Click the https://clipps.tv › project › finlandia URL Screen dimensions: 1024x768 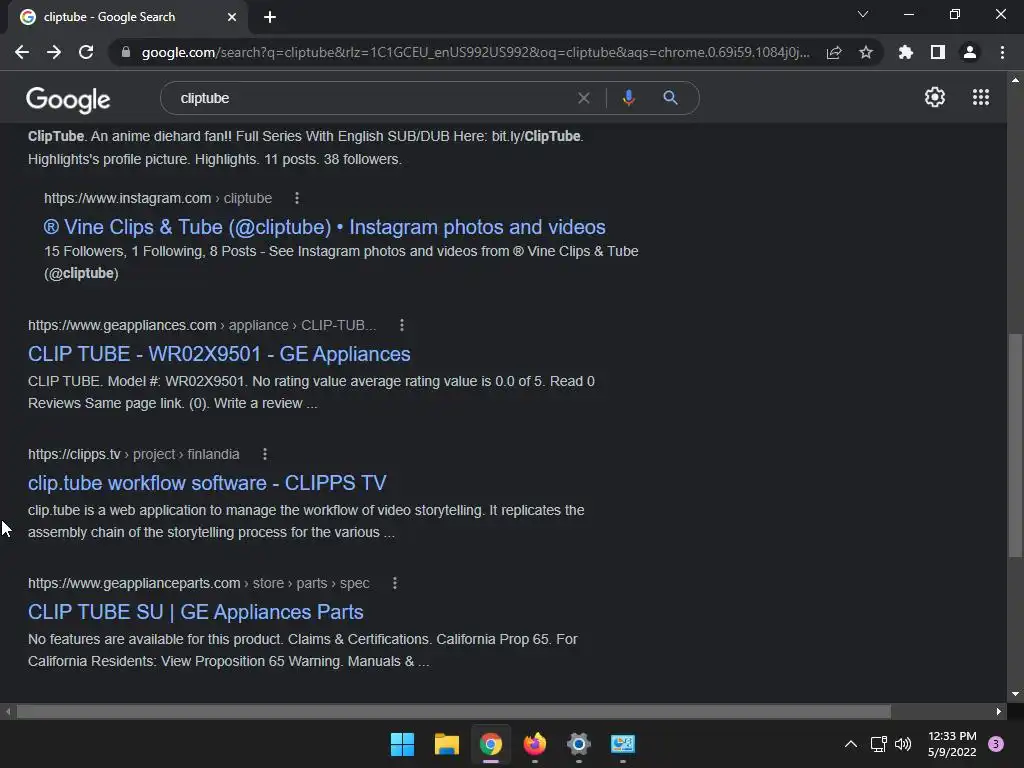(134, 454)
